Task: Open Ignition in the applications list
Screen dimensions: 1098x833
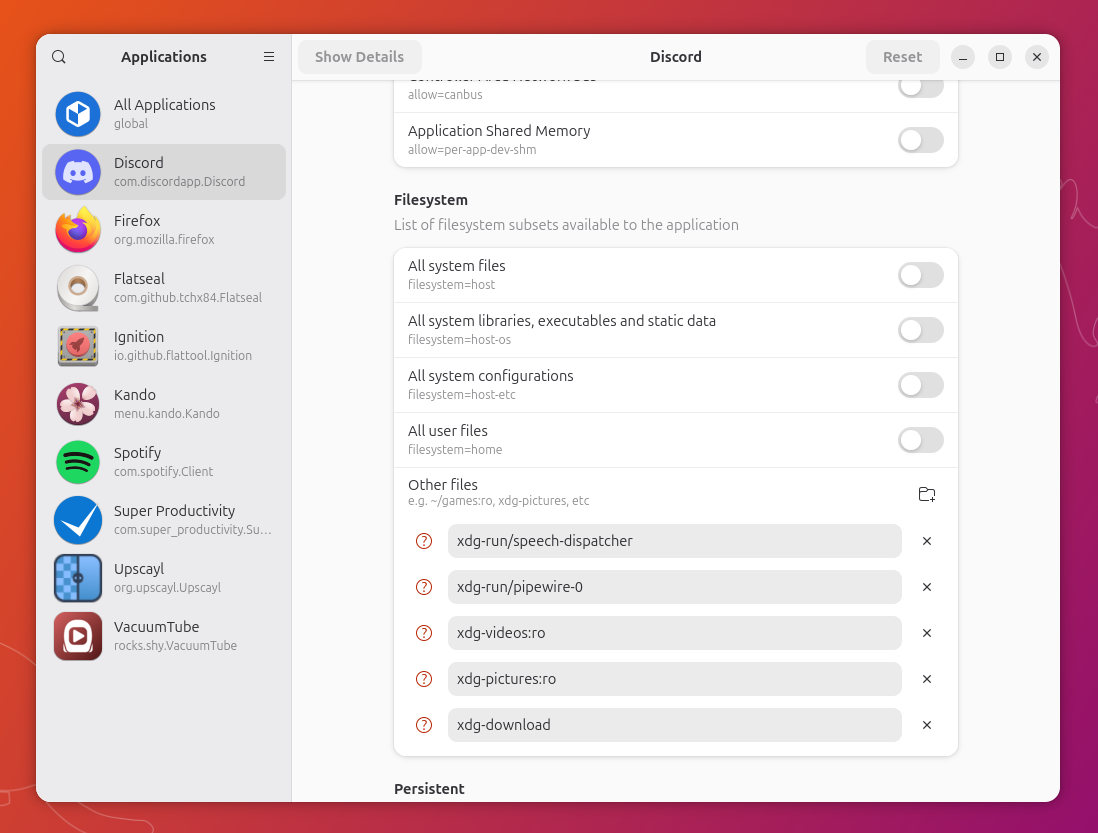Action: (164, 346)
